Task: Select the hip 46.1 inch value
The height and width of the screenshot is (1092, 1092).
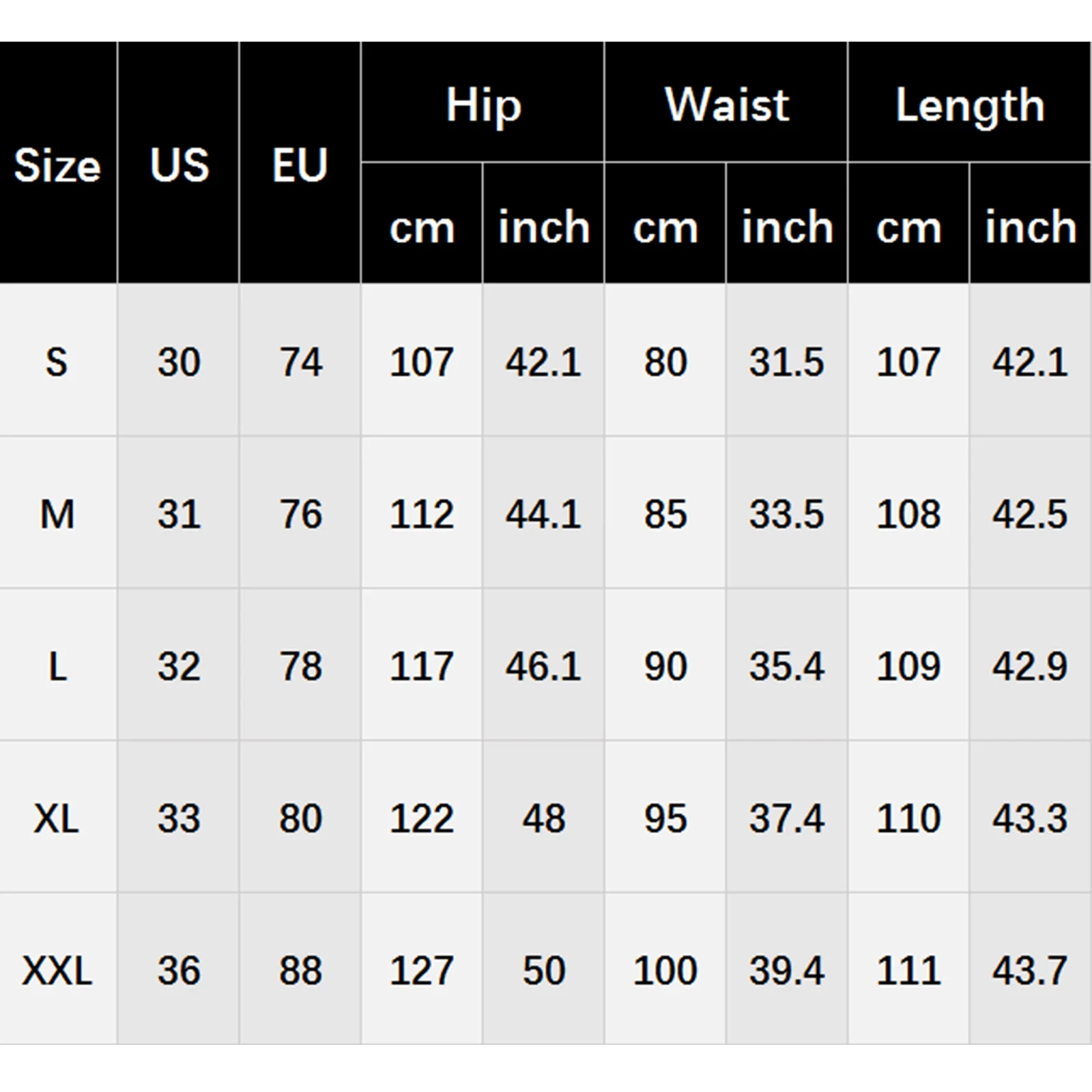Action: pyautogui.click(x=543, y=666)
